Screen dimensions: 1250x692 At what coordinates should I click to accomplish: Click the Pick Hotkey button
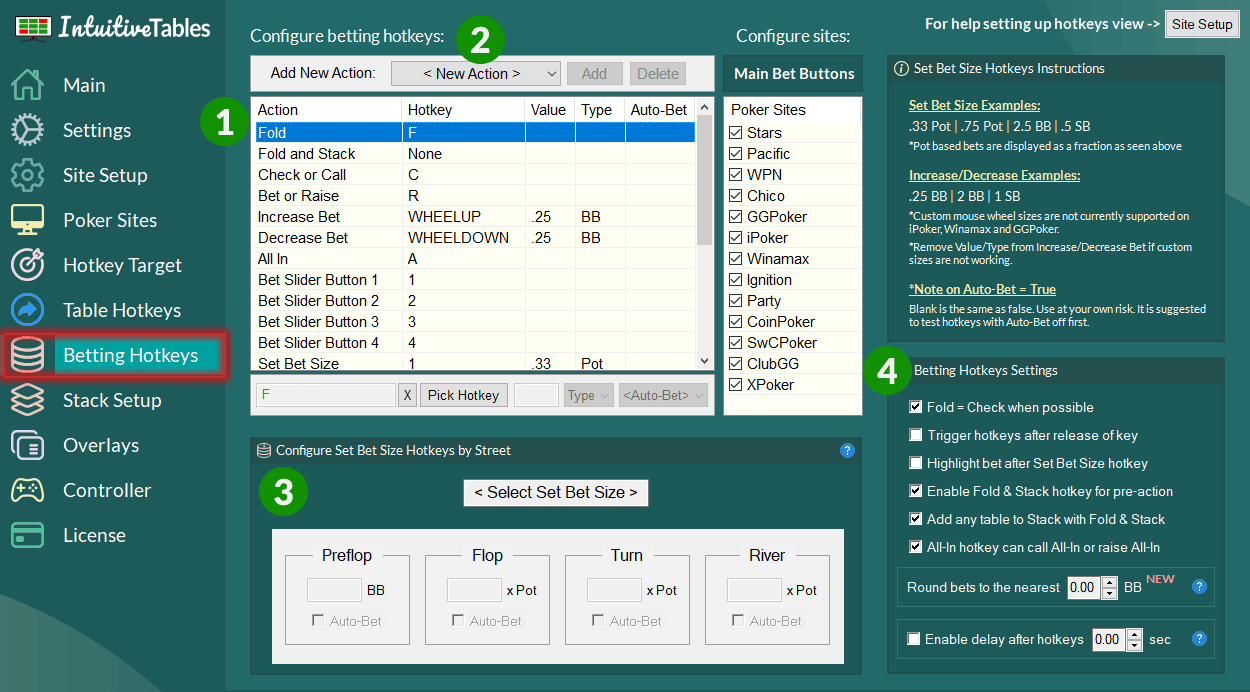tap(463, 395)
